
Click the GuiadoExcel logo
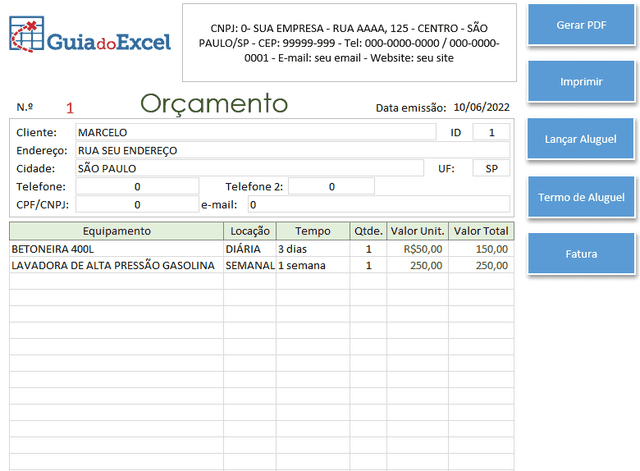(x=90, y=34)
